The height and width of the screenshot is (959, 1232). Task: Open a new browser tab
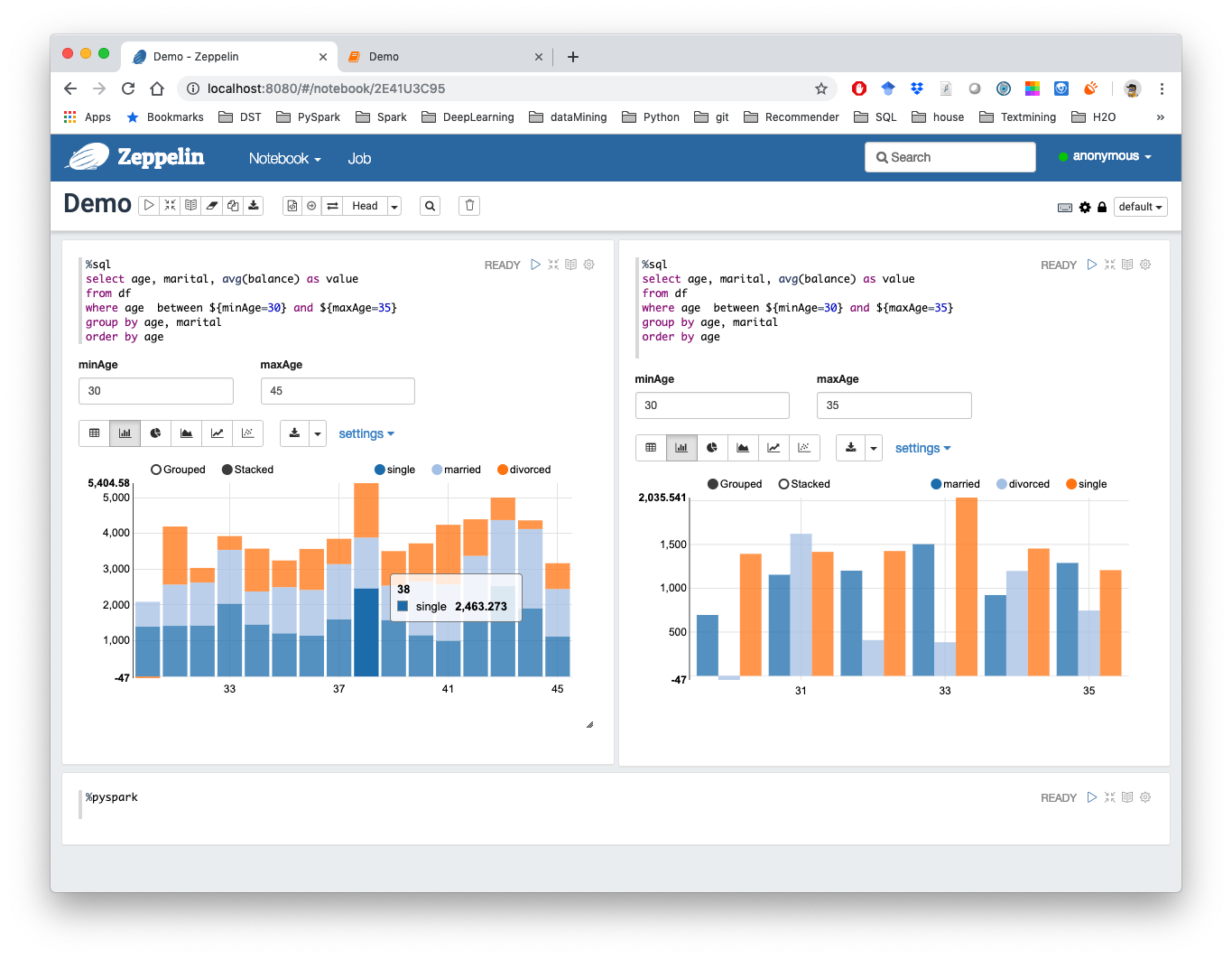[x=572, y=56]
